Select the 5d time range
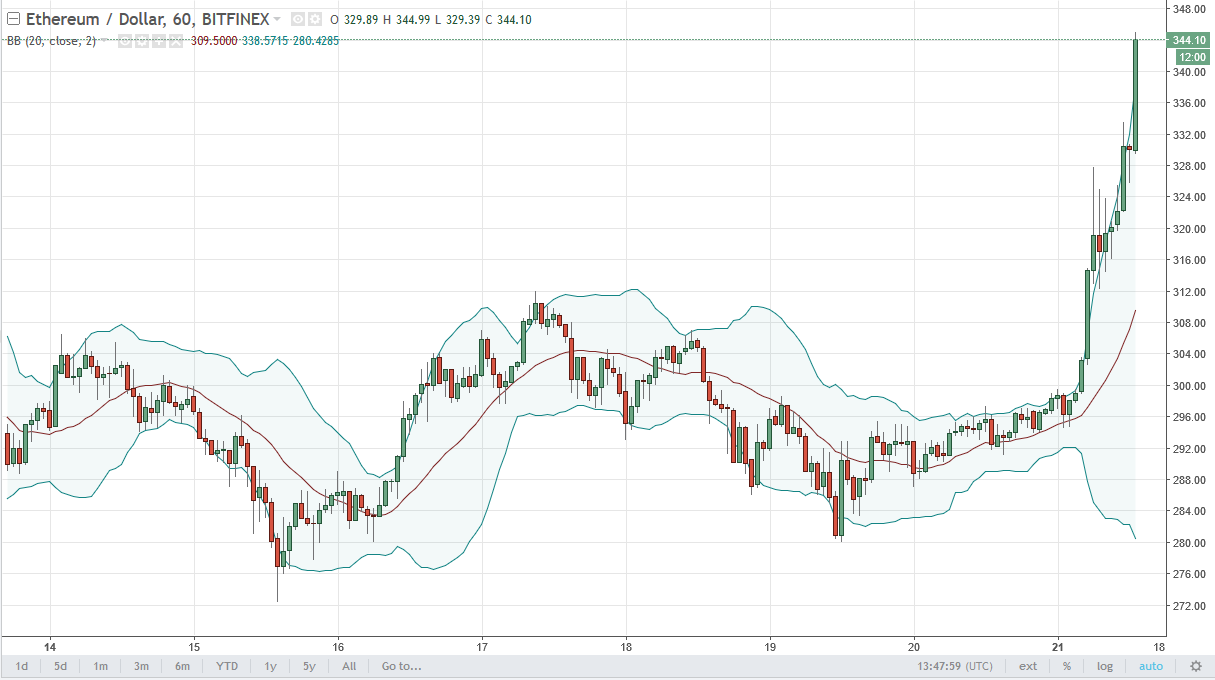 61,666
